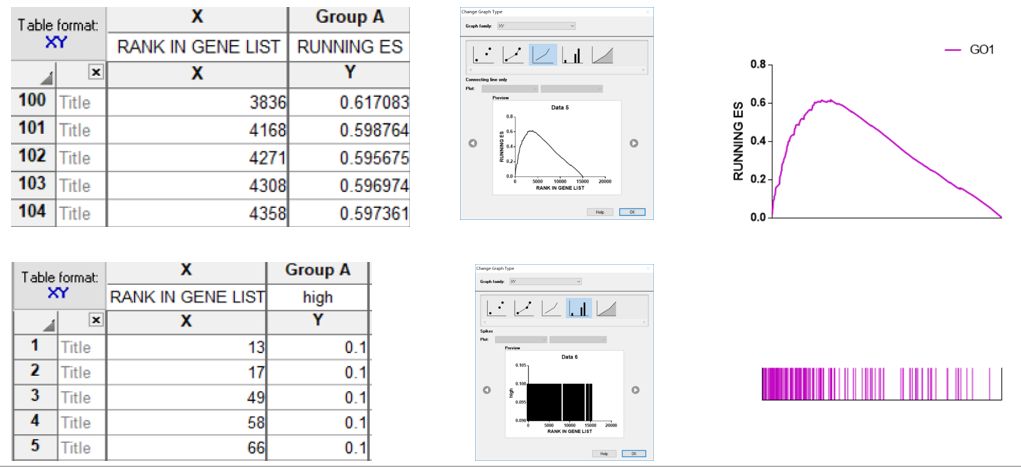Open Graph family dropdown in Data 6 dialog

(545, 281)
